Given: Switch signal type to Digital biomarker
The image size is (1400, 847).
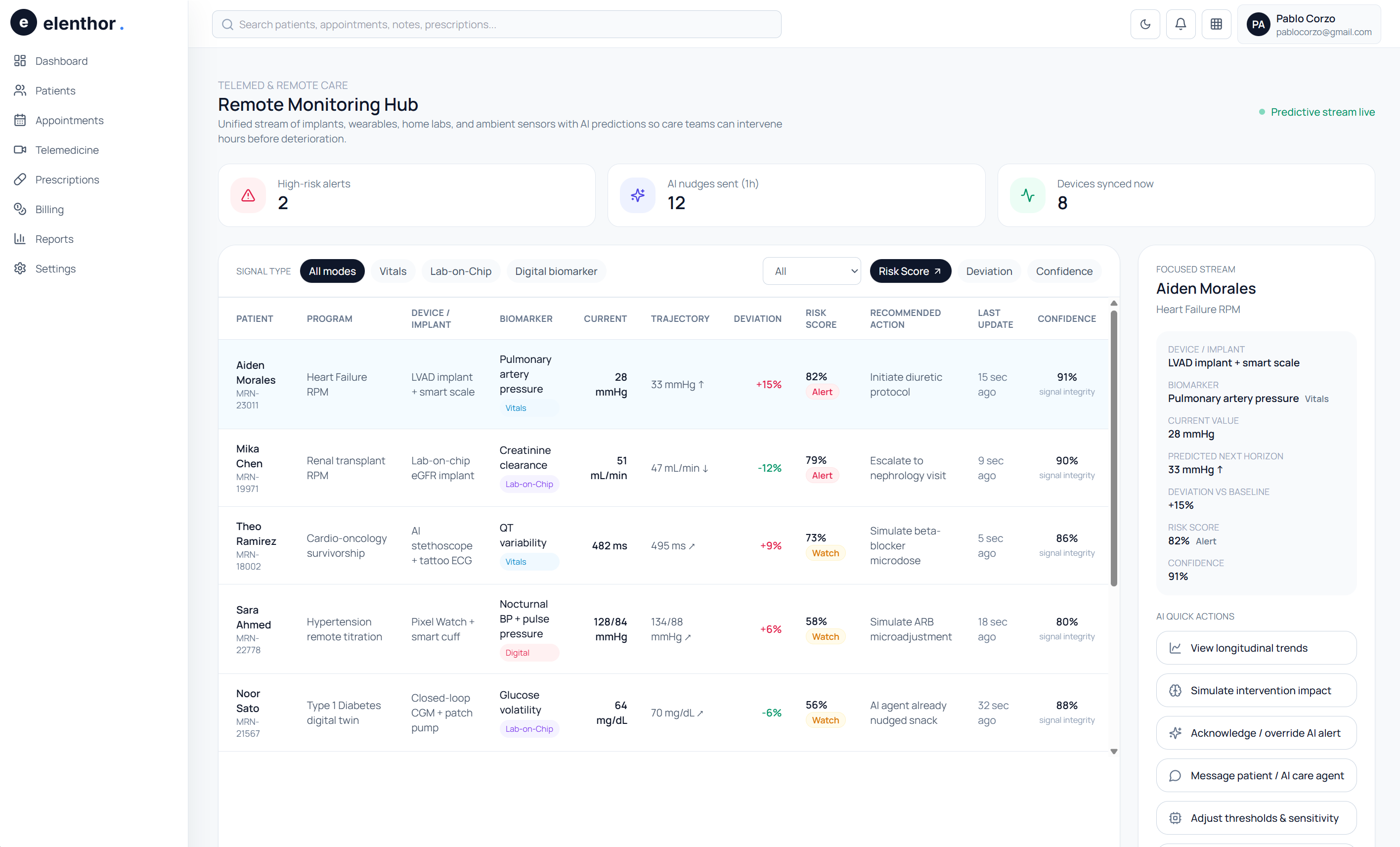Looking at the screenshot, I should click(556, 271).
